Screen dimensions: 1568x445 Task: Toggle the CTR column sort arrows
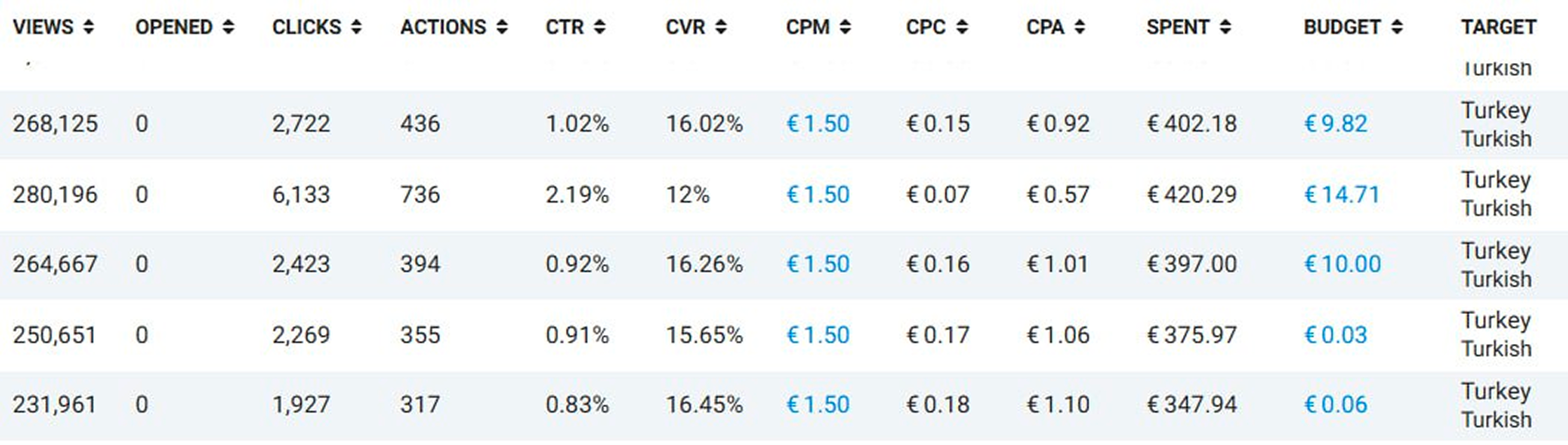(x=599, y=27)
